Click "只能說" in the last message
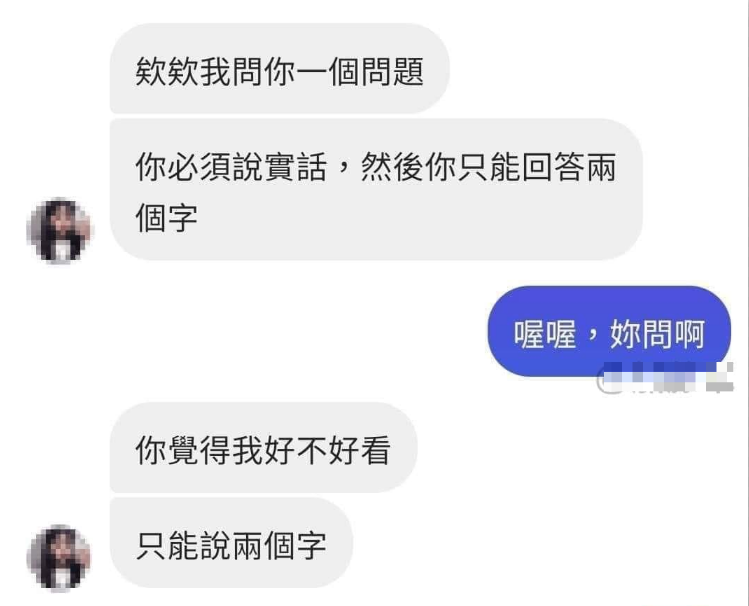 point(183,545)
